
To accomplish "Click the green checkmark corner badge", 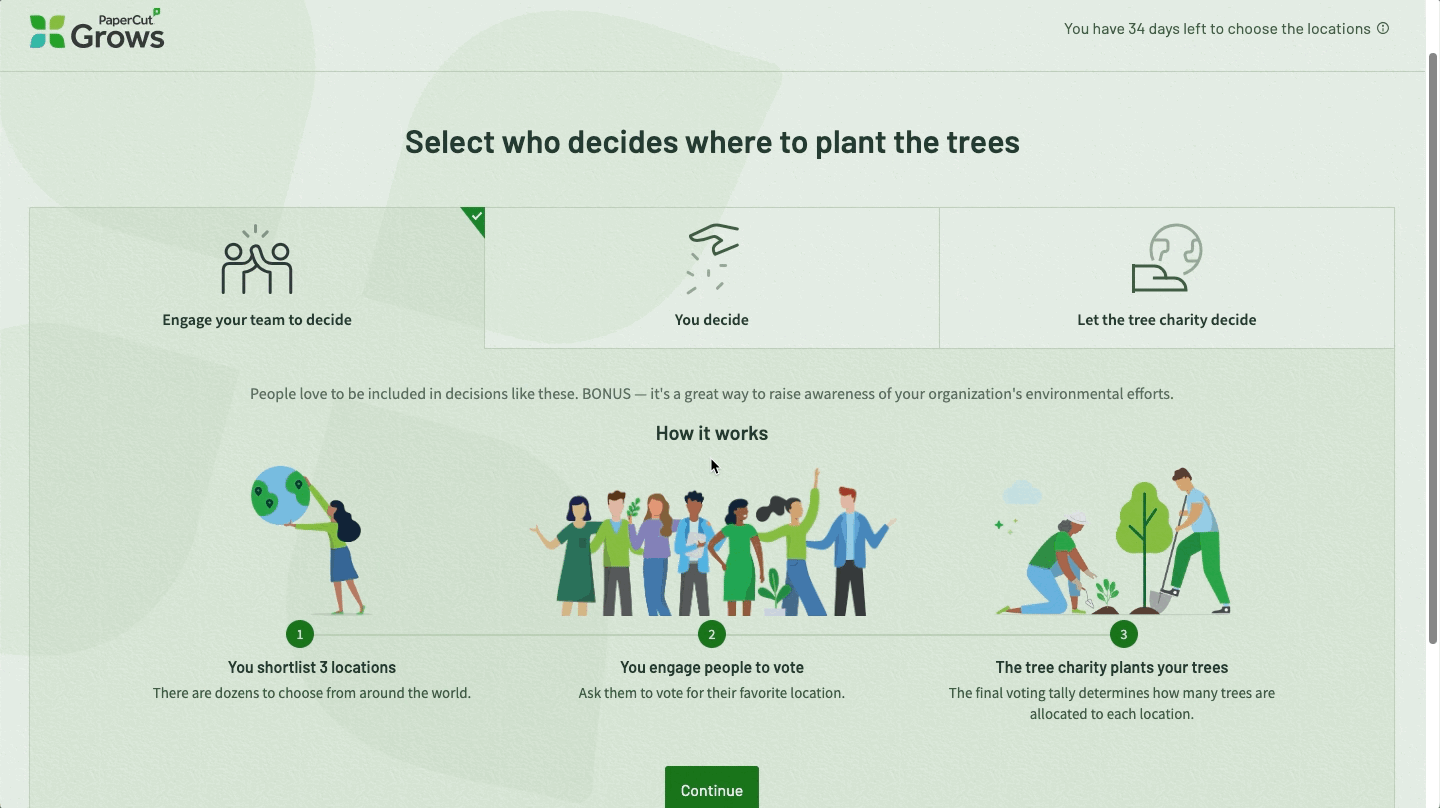I will [476, 217].
